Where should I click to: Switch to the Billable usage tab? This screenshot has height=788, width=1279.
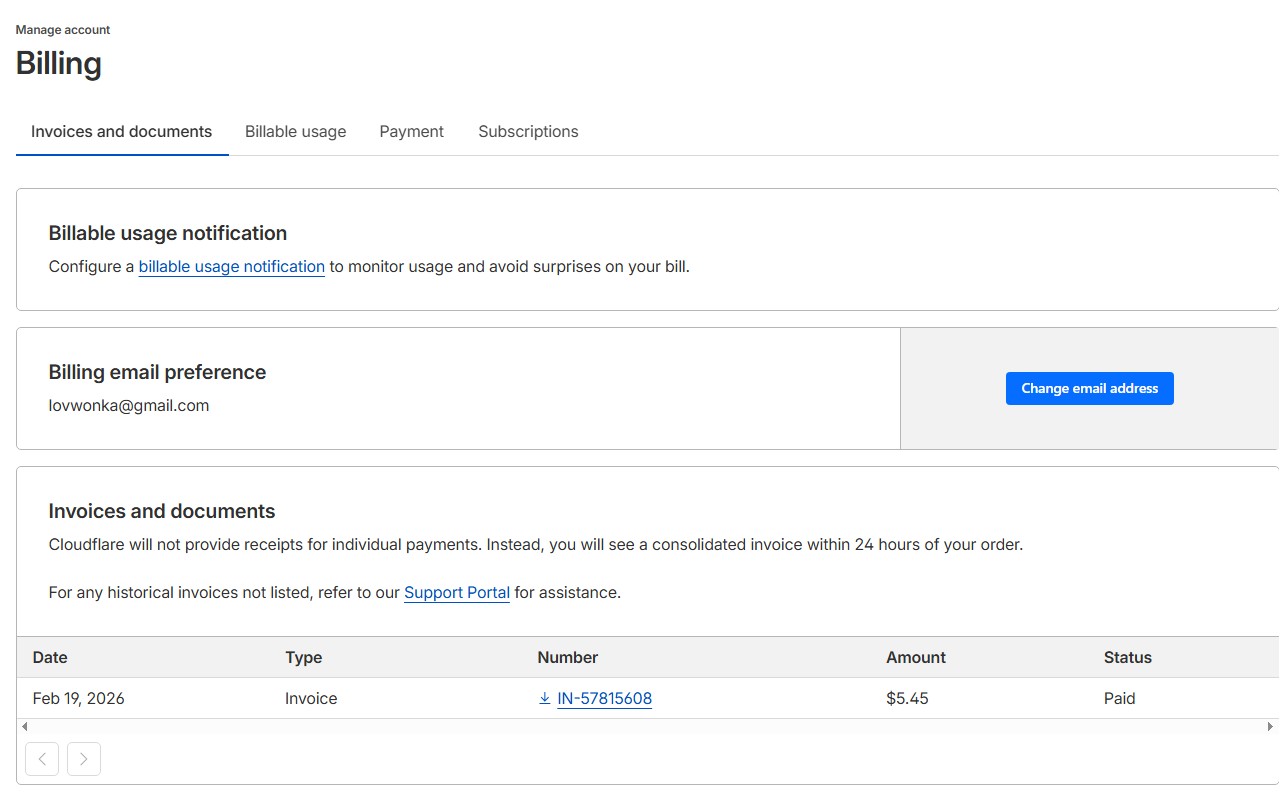click(295, 132)
